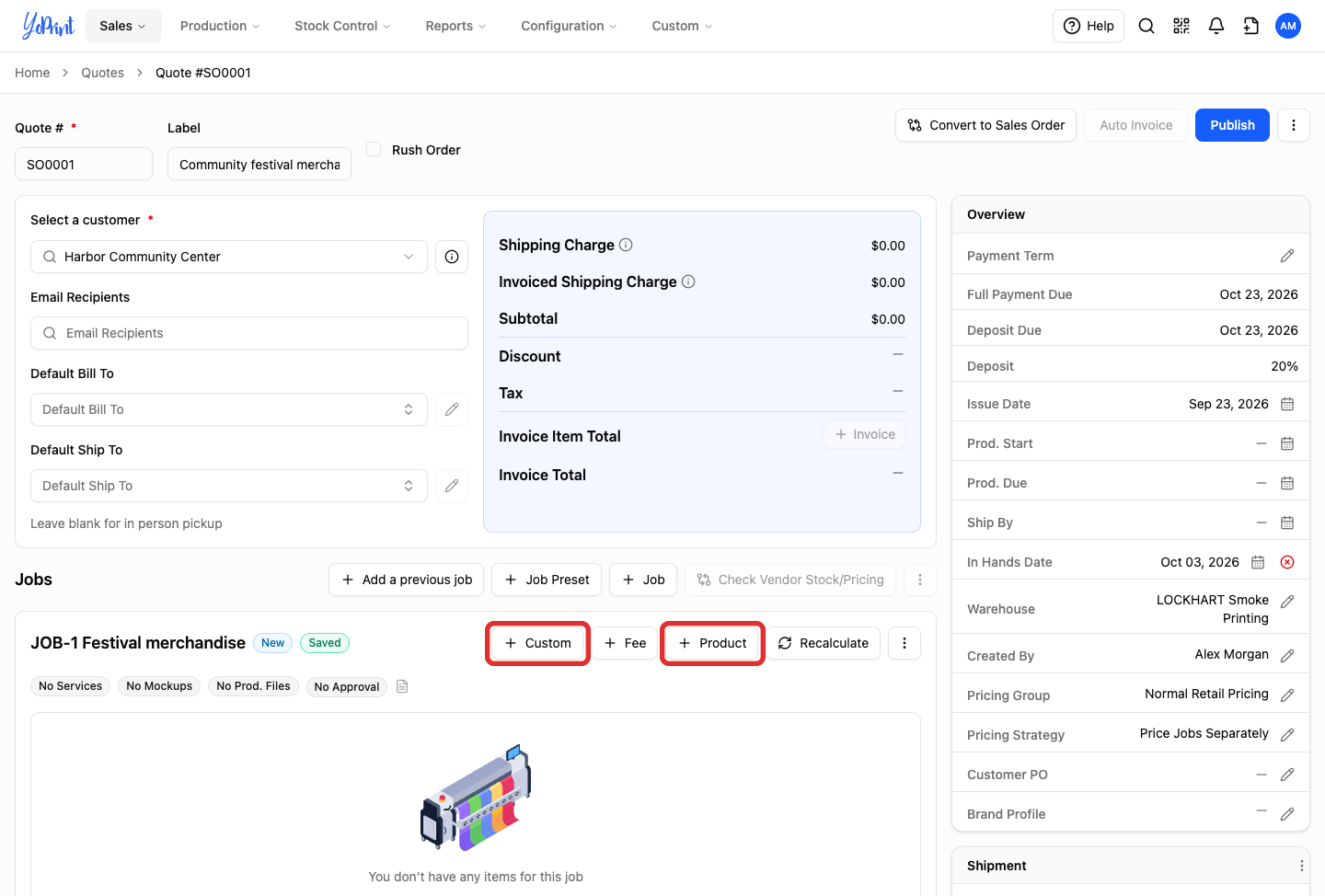1325x896 pixels.
Task: Go to Quotes breadcrumb link
Action: pos(102,73)
